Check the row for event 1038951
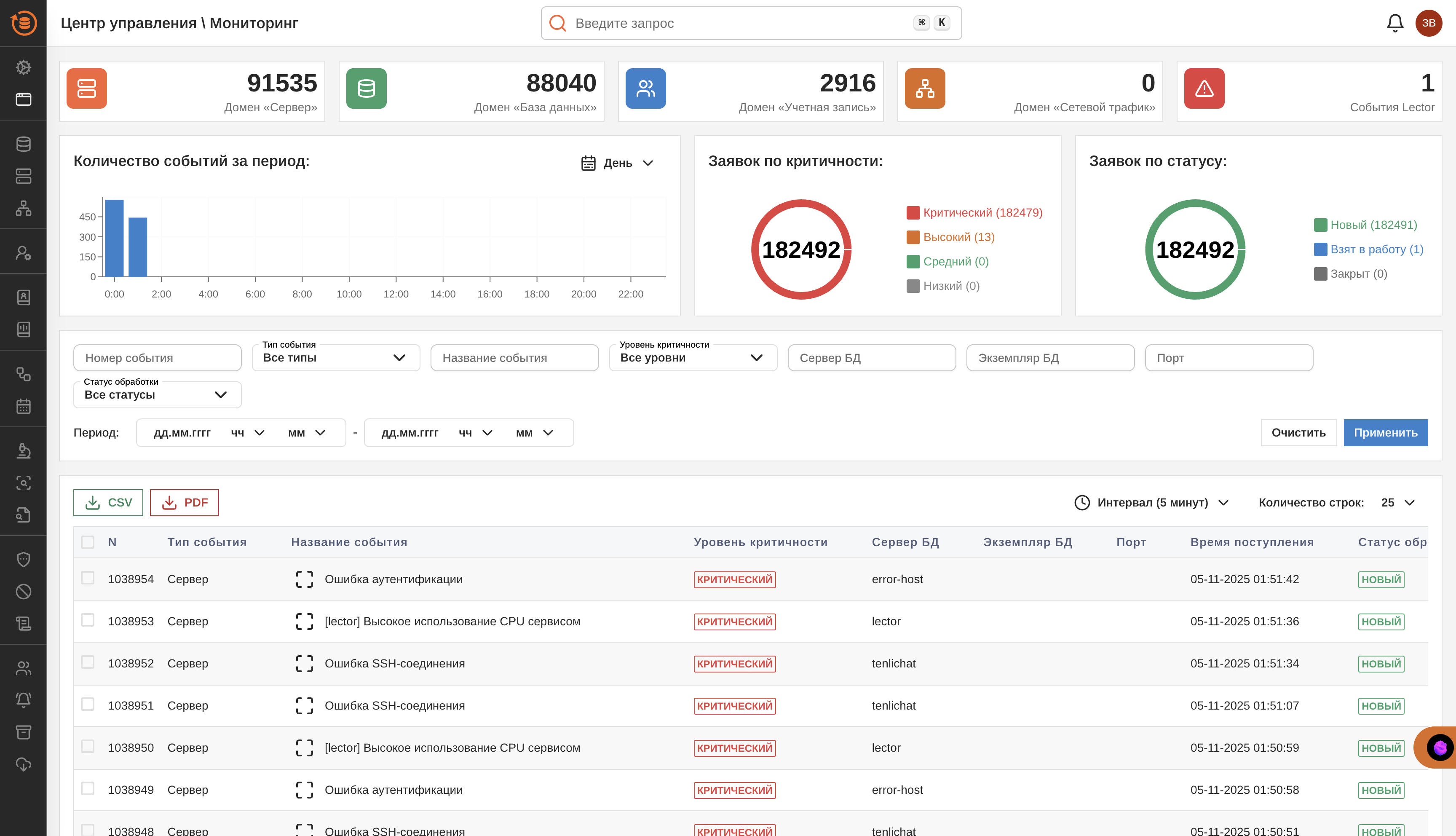 tap(87, 705)
